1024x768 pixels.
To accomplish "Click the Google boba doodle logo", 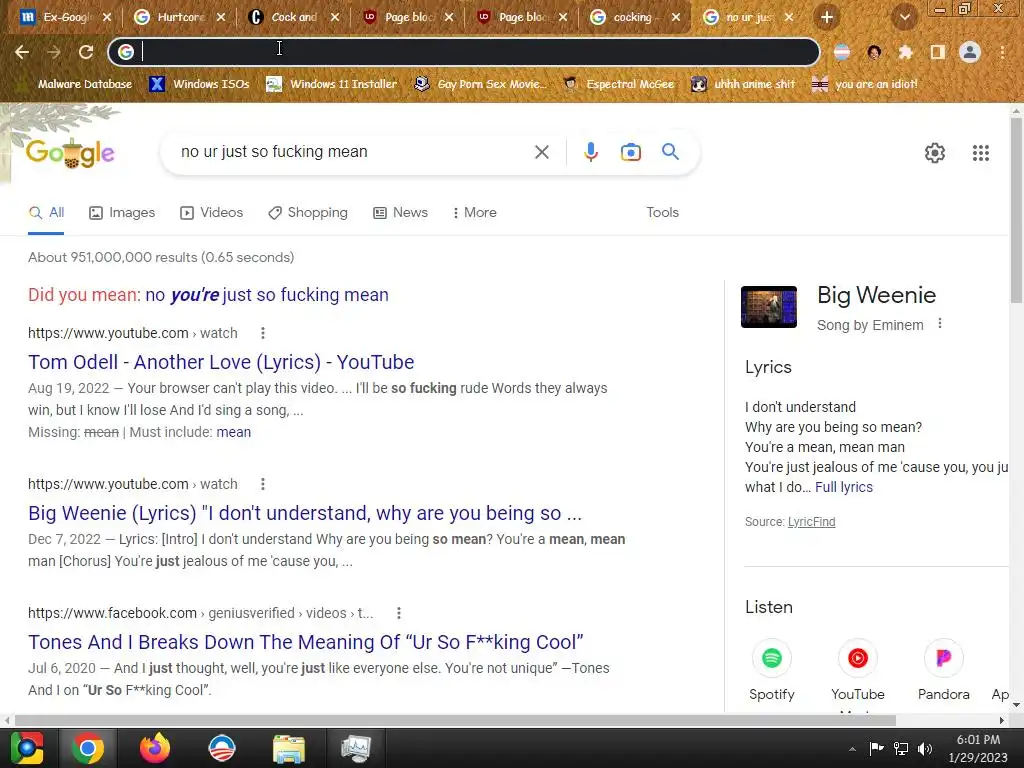I will click(70, 153).
